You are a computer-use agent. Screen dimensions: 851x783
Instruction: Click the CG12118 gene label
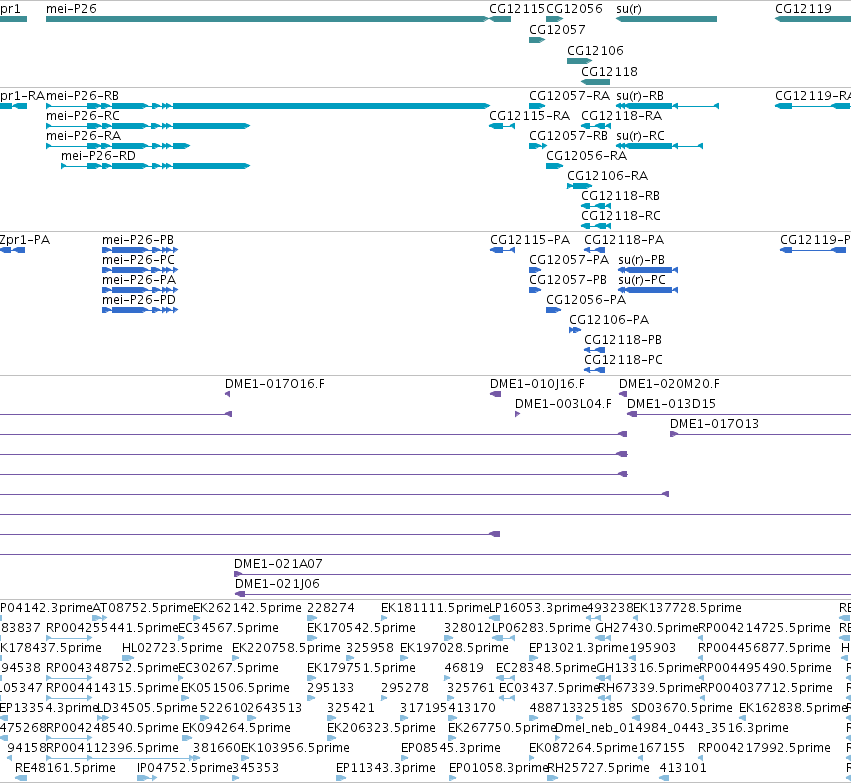click(609, 72)
